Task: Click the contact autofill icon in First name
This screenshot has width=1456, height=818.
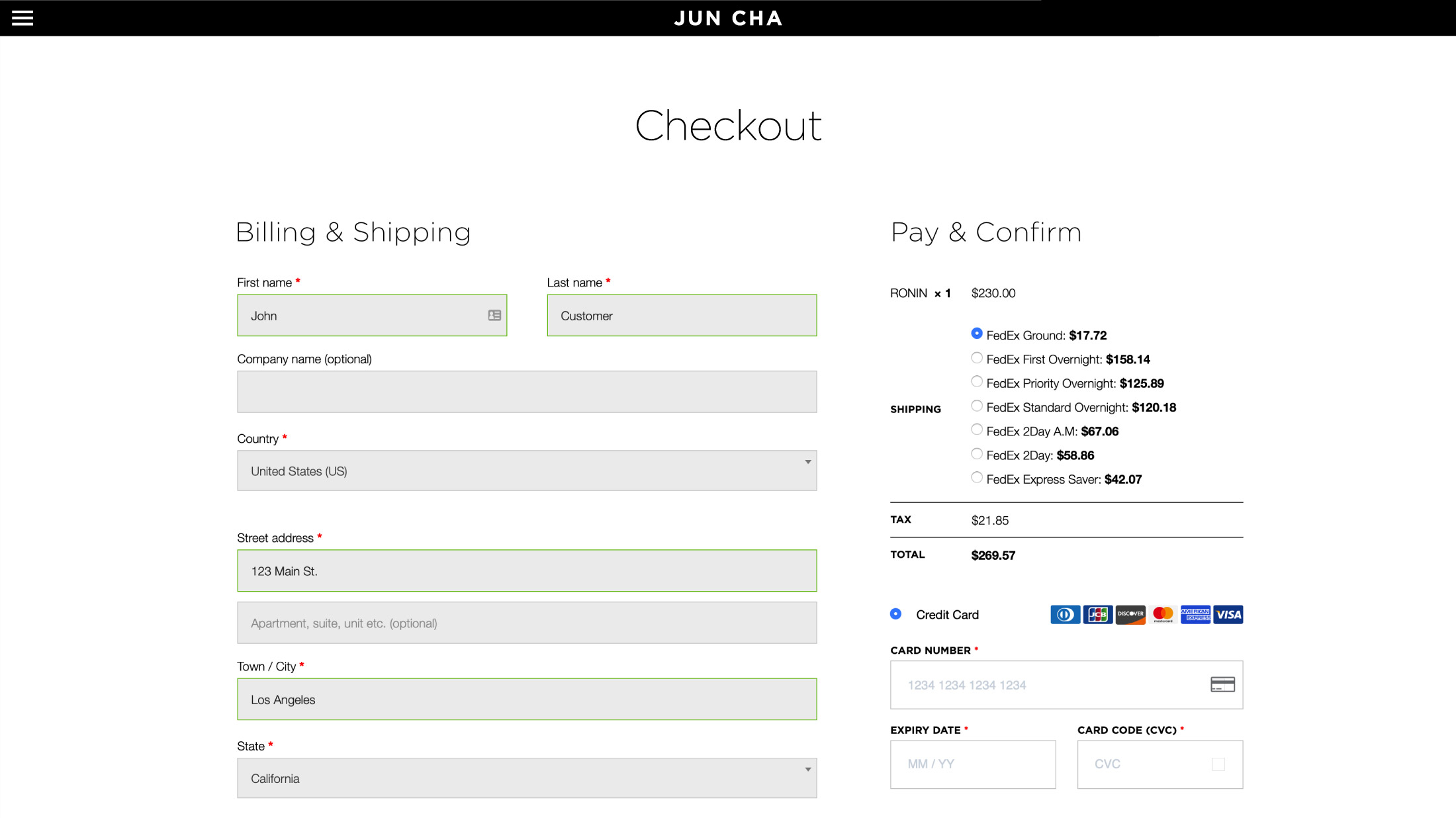Action: 494,316
